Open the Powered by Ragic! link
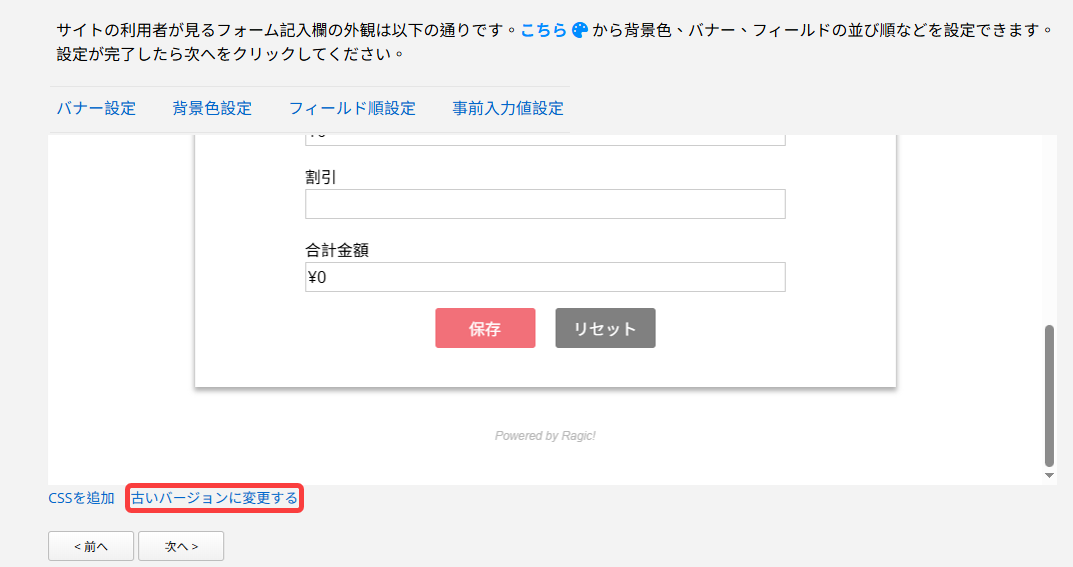The width and height of the screenshot is (1073, 567). click(545, 436)
